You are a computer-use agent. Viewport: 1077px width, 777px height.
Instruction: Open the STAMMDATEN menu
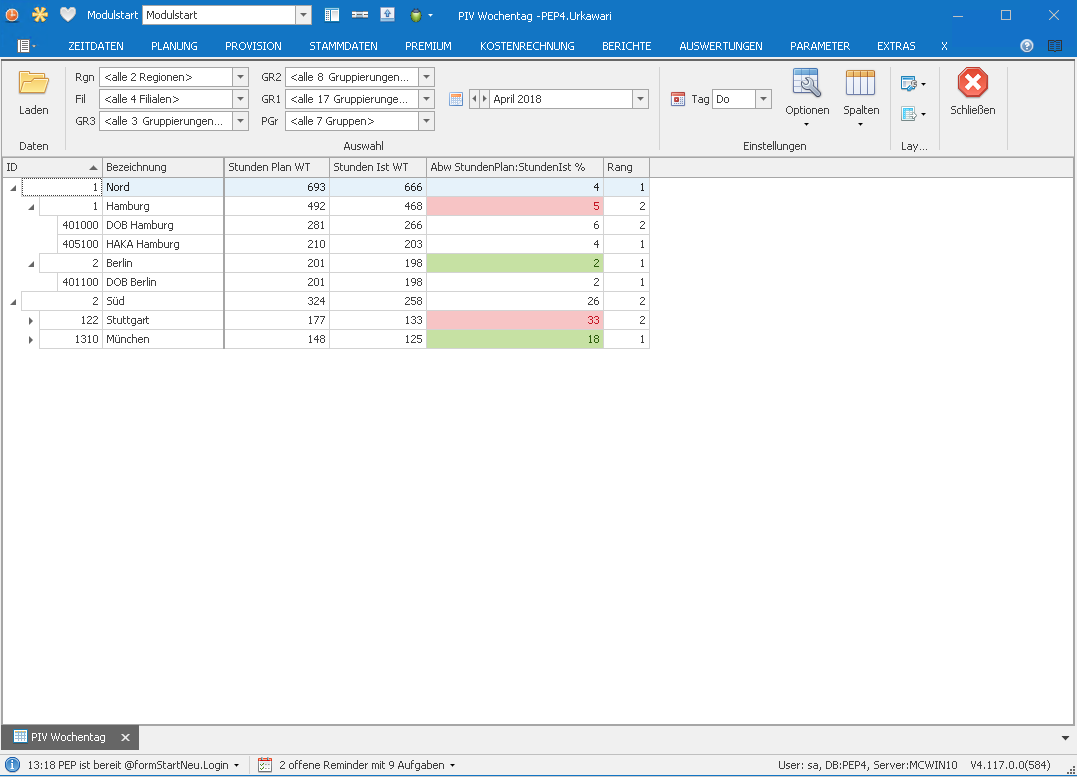[x=343, y=46]
